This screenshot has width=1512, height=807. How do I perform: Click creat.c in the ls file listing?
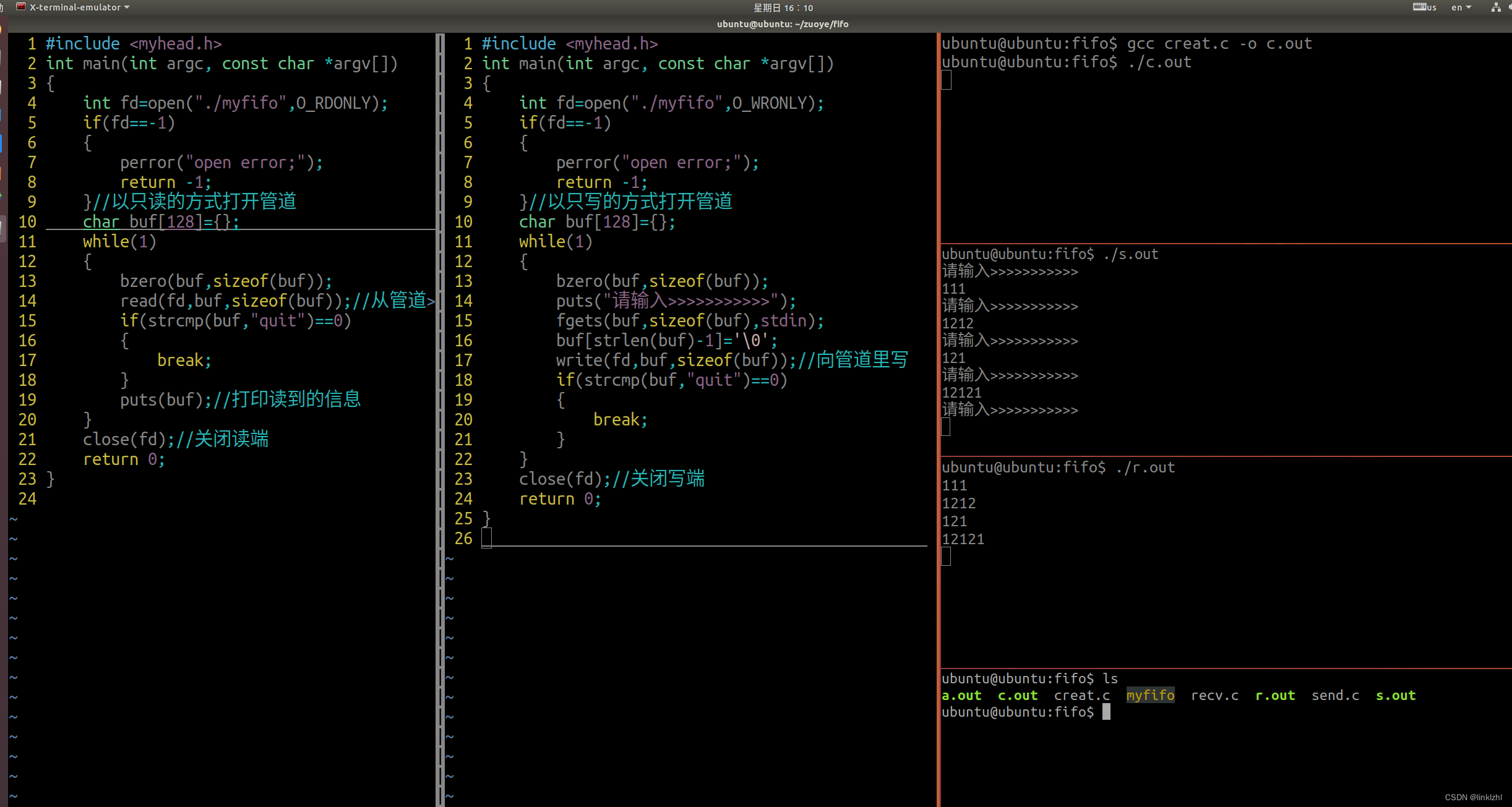pos(1081,696)
